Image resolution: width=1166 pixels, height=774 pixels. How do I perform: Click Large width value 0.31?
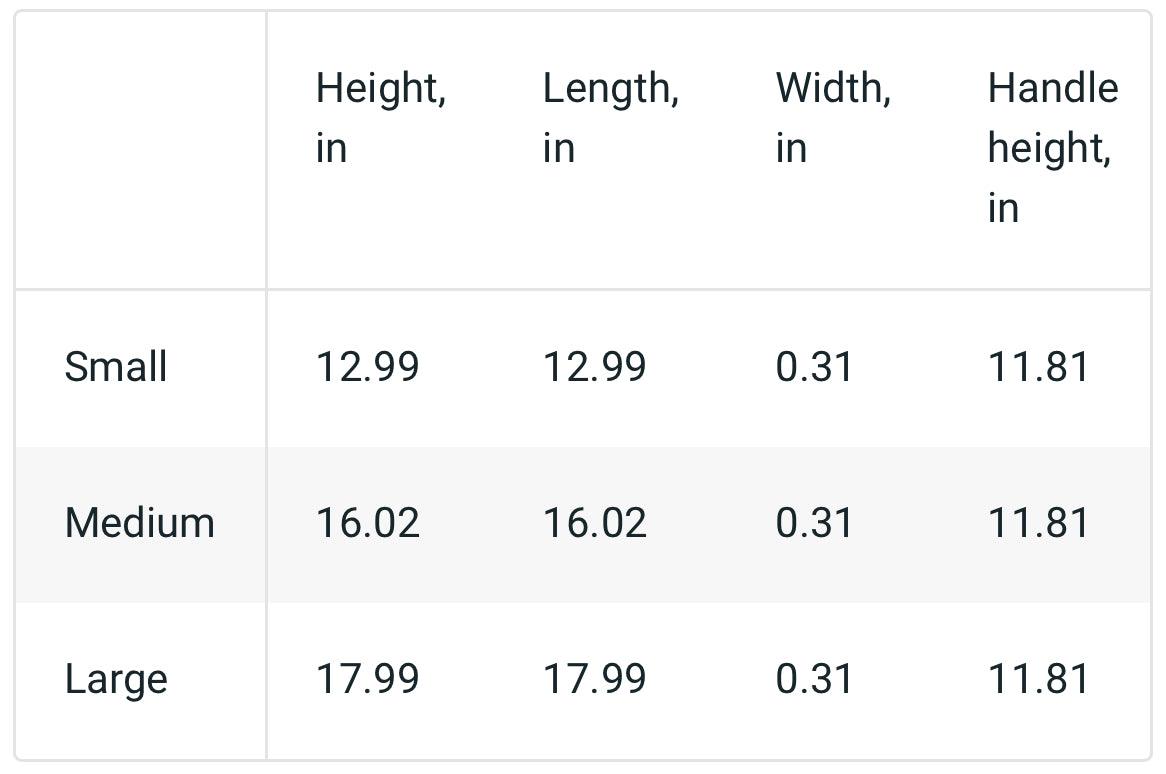814,679
